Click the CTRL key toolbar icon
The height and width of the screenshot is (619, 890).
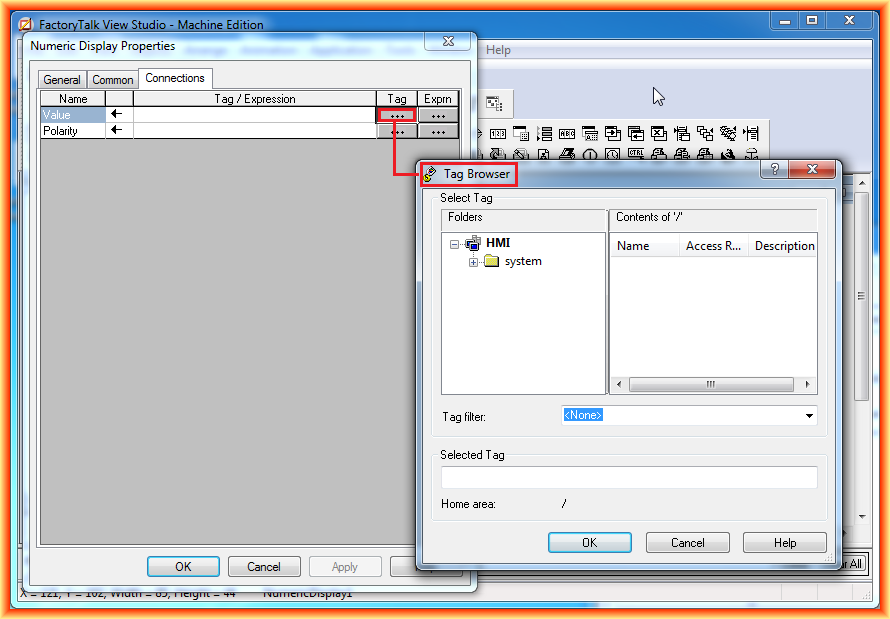click(636, 155)
